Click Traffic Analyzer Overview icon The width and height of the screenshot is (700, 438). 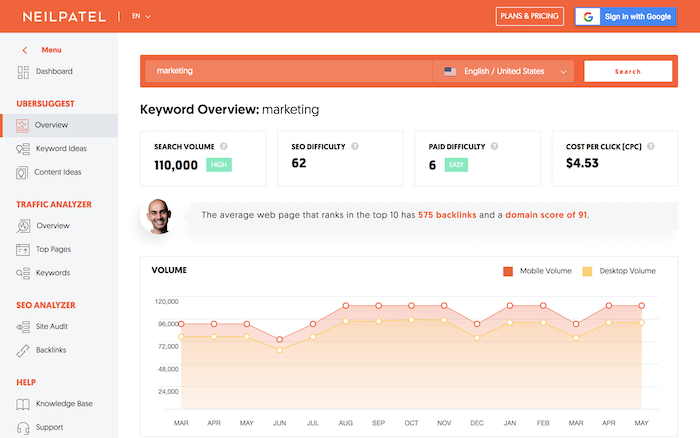[x=23, y=226]
